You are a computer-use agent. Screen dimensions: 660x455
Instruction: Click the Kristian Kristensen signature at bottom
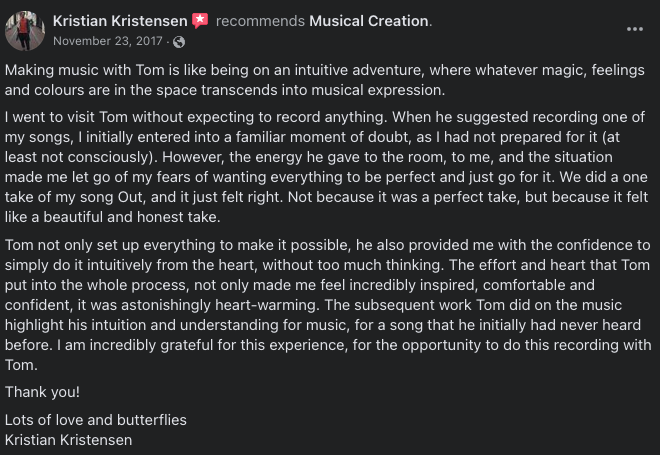pos(68,440)
